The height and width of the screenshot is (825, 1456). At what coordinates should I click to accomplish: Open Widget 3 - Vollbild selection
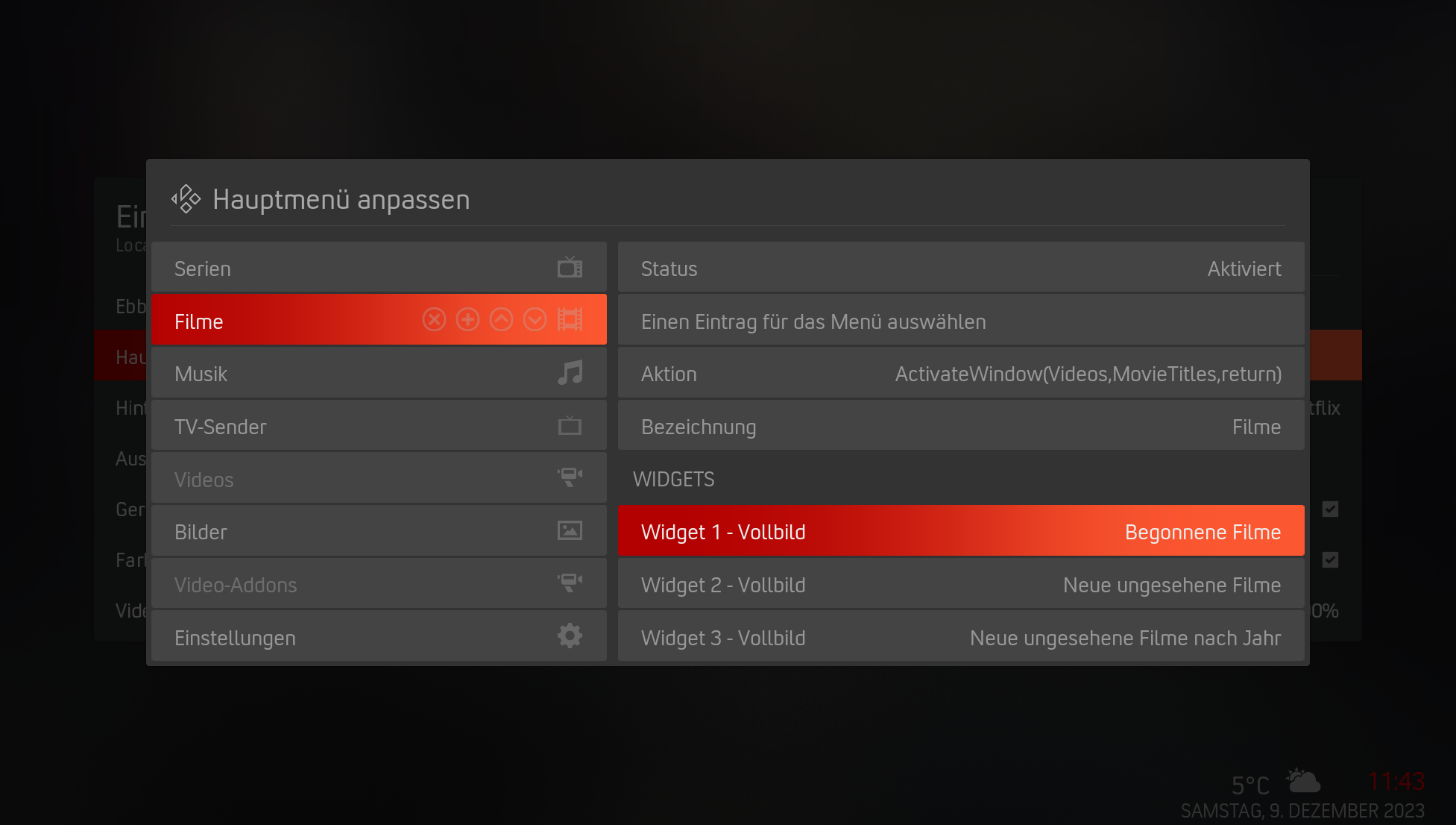pos(961,637)
